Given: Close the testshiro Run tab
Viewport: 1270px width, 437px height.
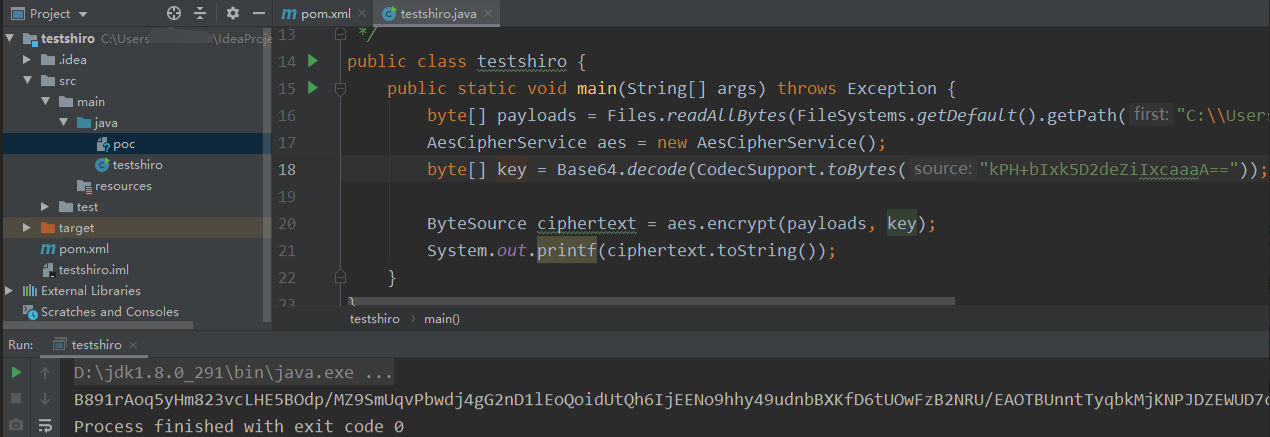Looking at the screenshot, I should (x=134, y=345).
